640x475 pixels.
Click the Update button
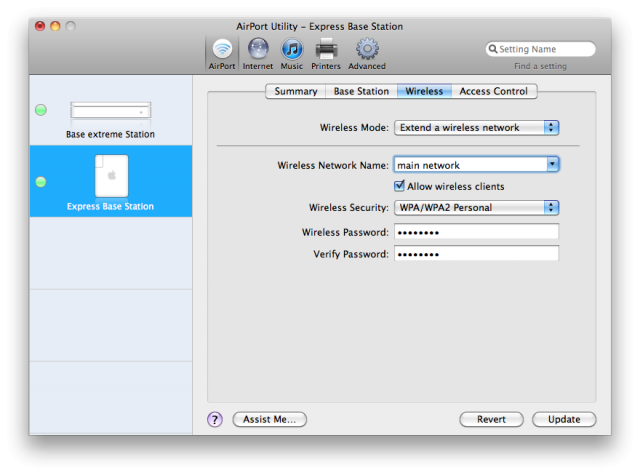[564, 419]
